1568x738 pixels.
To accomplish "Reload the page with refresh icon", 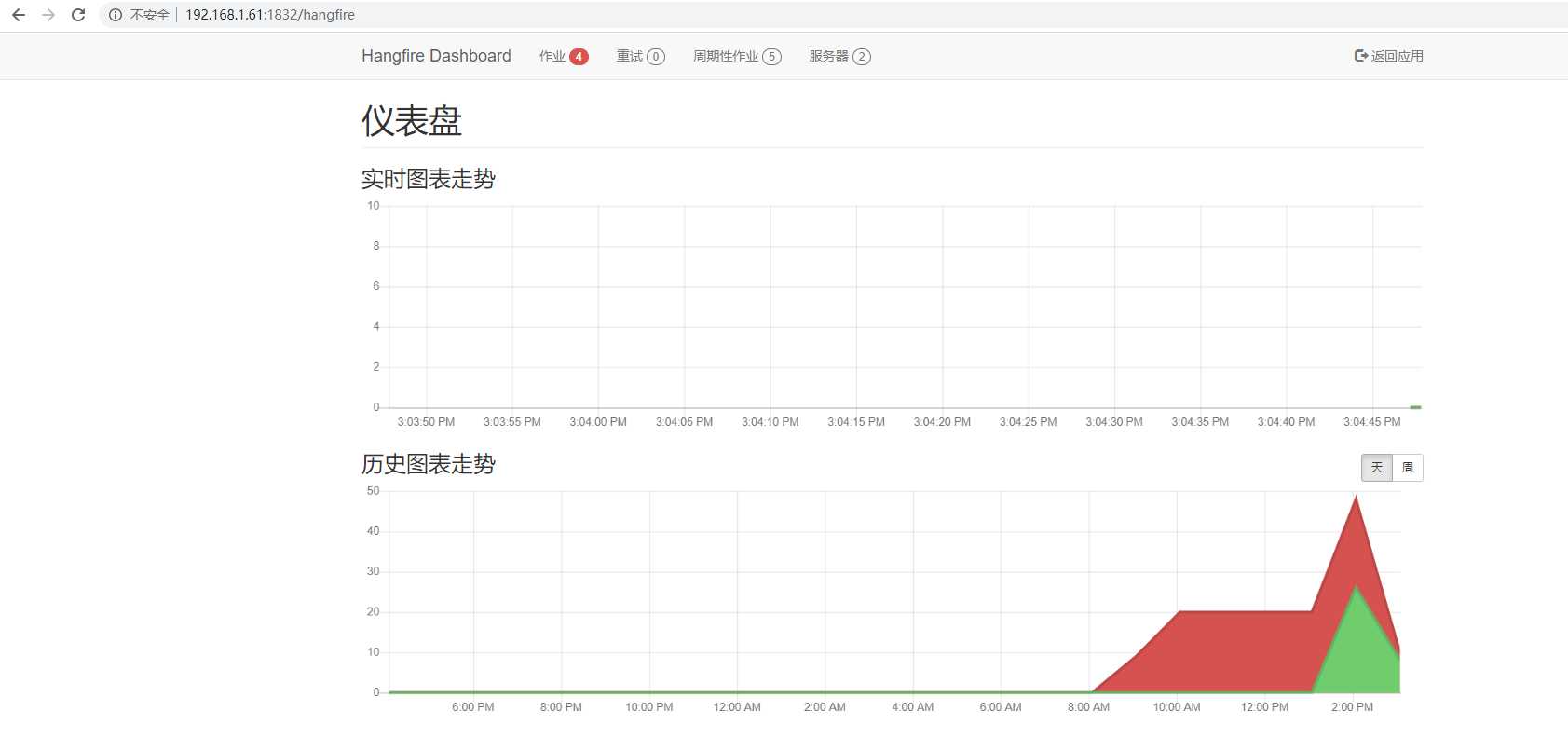I will (78, 15).
